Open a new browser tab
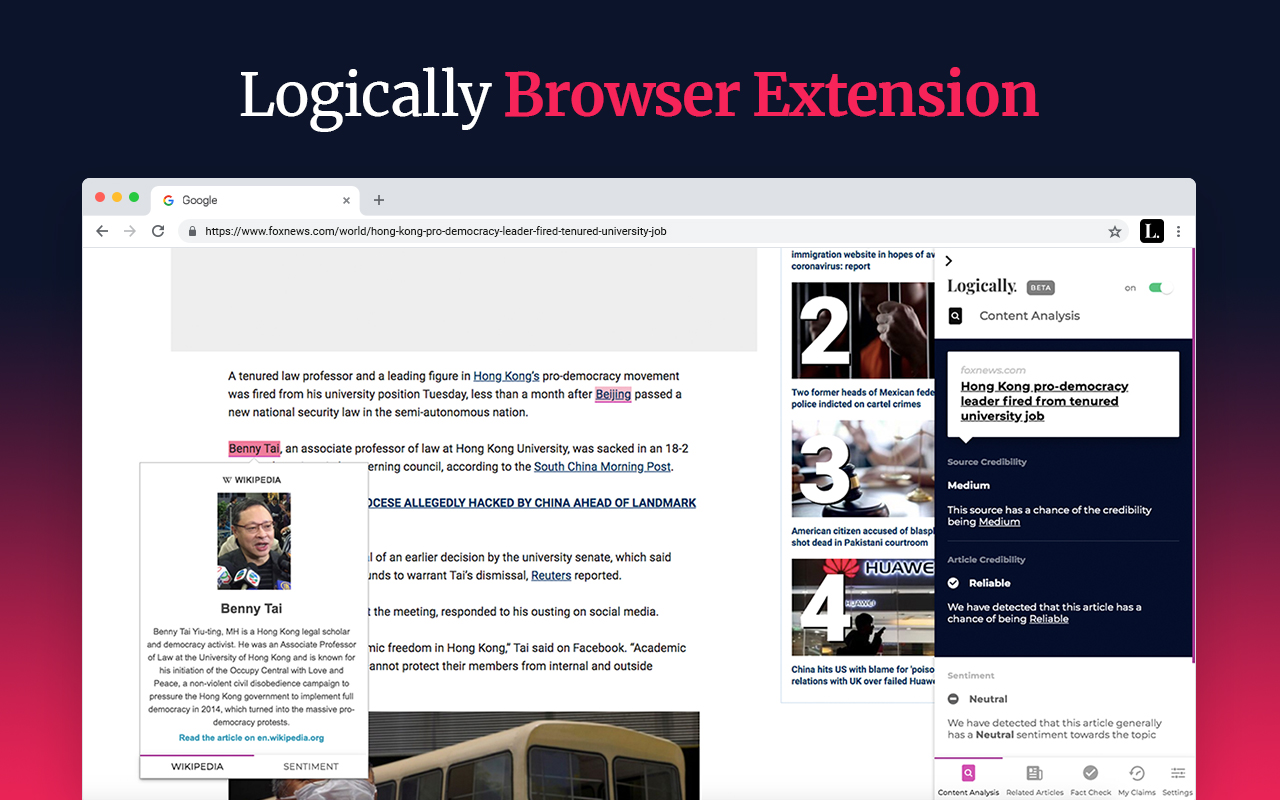This screenshot has height=800, width=1280. (x=379, y=200)
